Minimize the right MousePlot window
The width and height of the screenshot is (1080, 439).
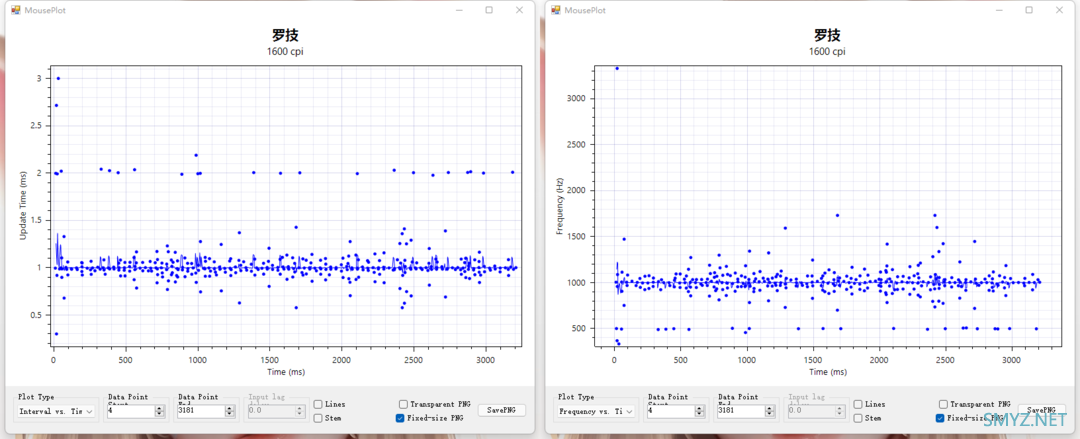coord(999,10)
